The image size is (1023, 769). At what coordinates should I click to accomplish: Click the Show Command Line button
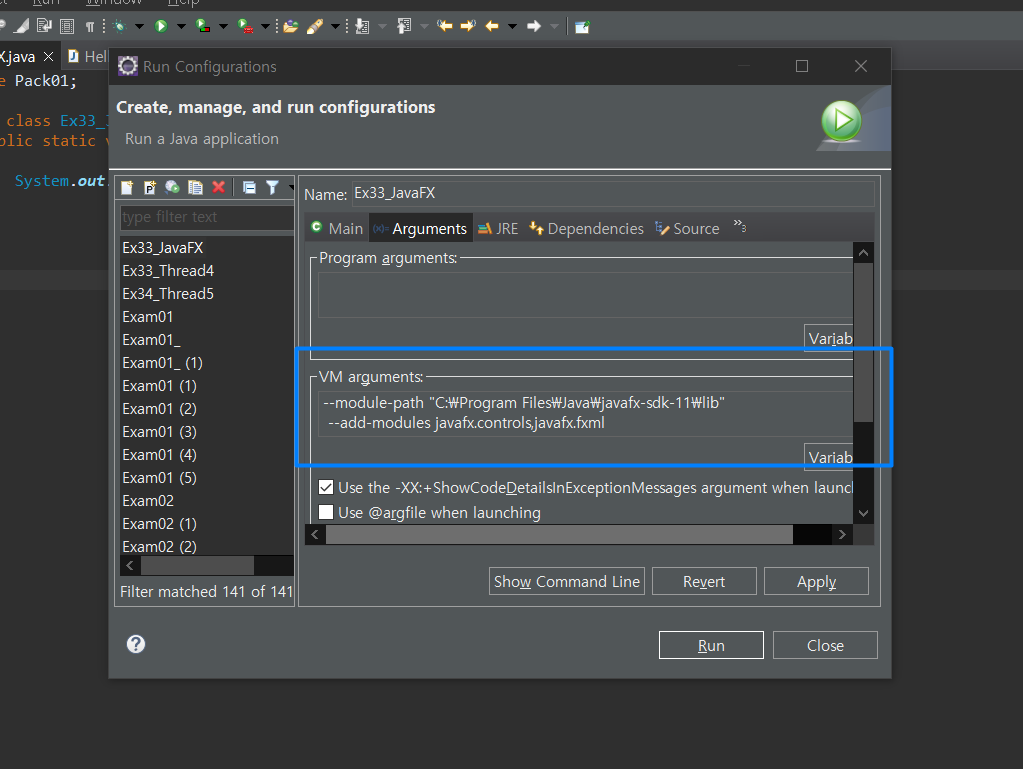pyautogui.click(x=566, y=581)
